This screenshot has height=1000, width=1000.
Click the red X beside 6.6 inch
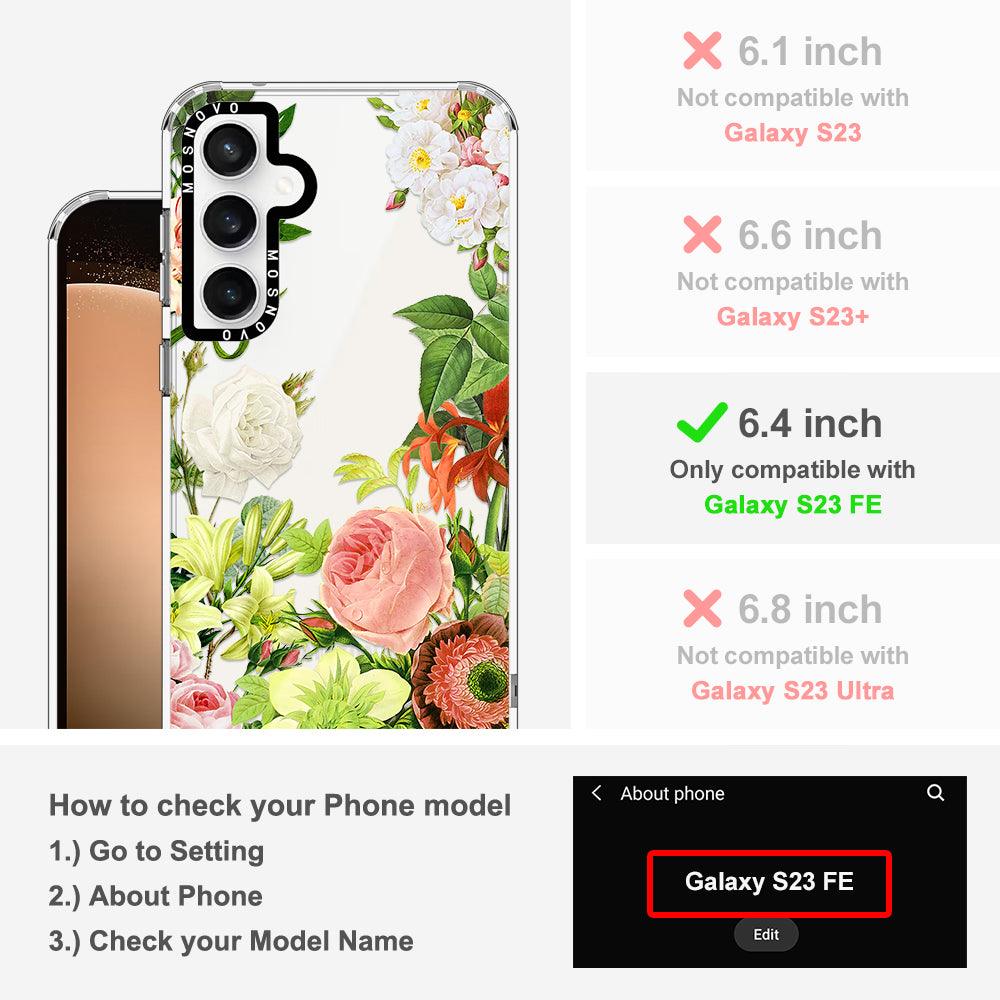[x=702, y=235]
